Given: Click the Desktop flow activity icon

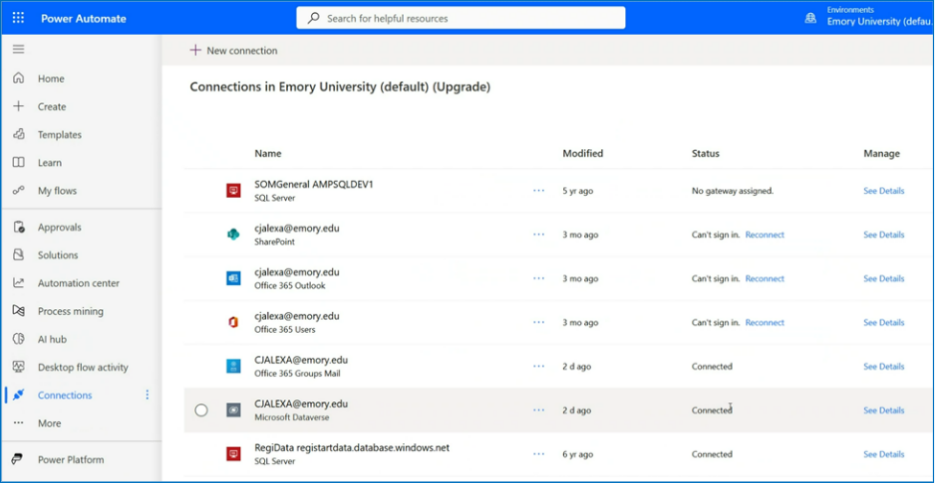Looking at the screenshot, I should tap(19, 367).
